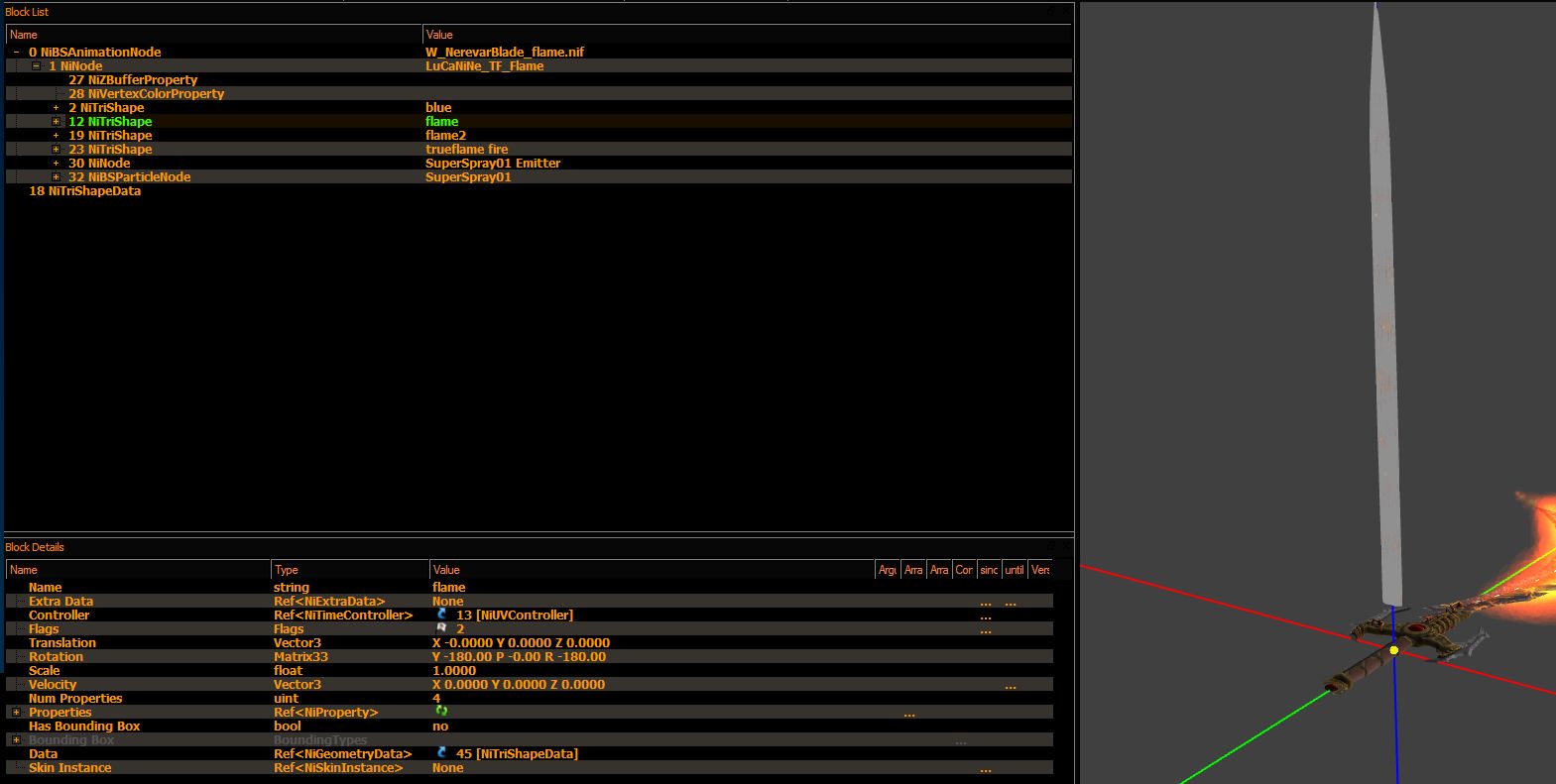Click the Block Details panel title

(x=35, y=547)
